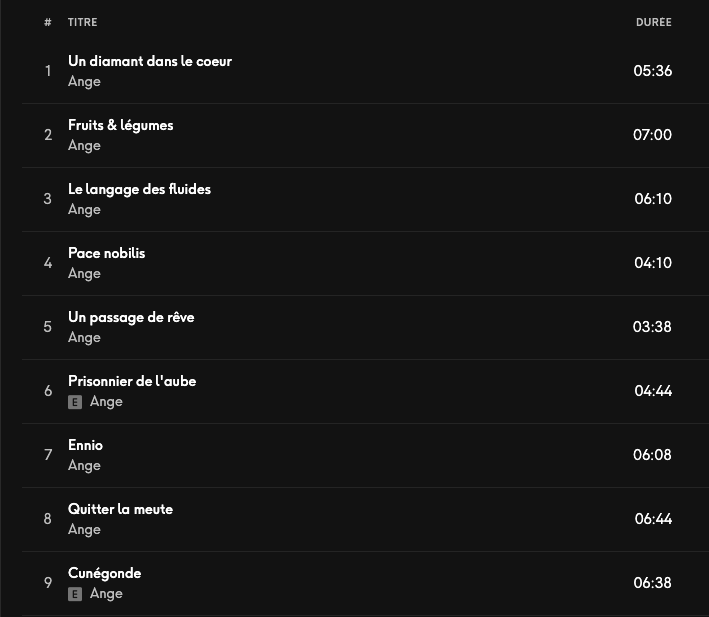Click the explicit badge on Prisonnier de l'aube
The height and width of the screenshot is (617, 709).
tap(74, 402)
